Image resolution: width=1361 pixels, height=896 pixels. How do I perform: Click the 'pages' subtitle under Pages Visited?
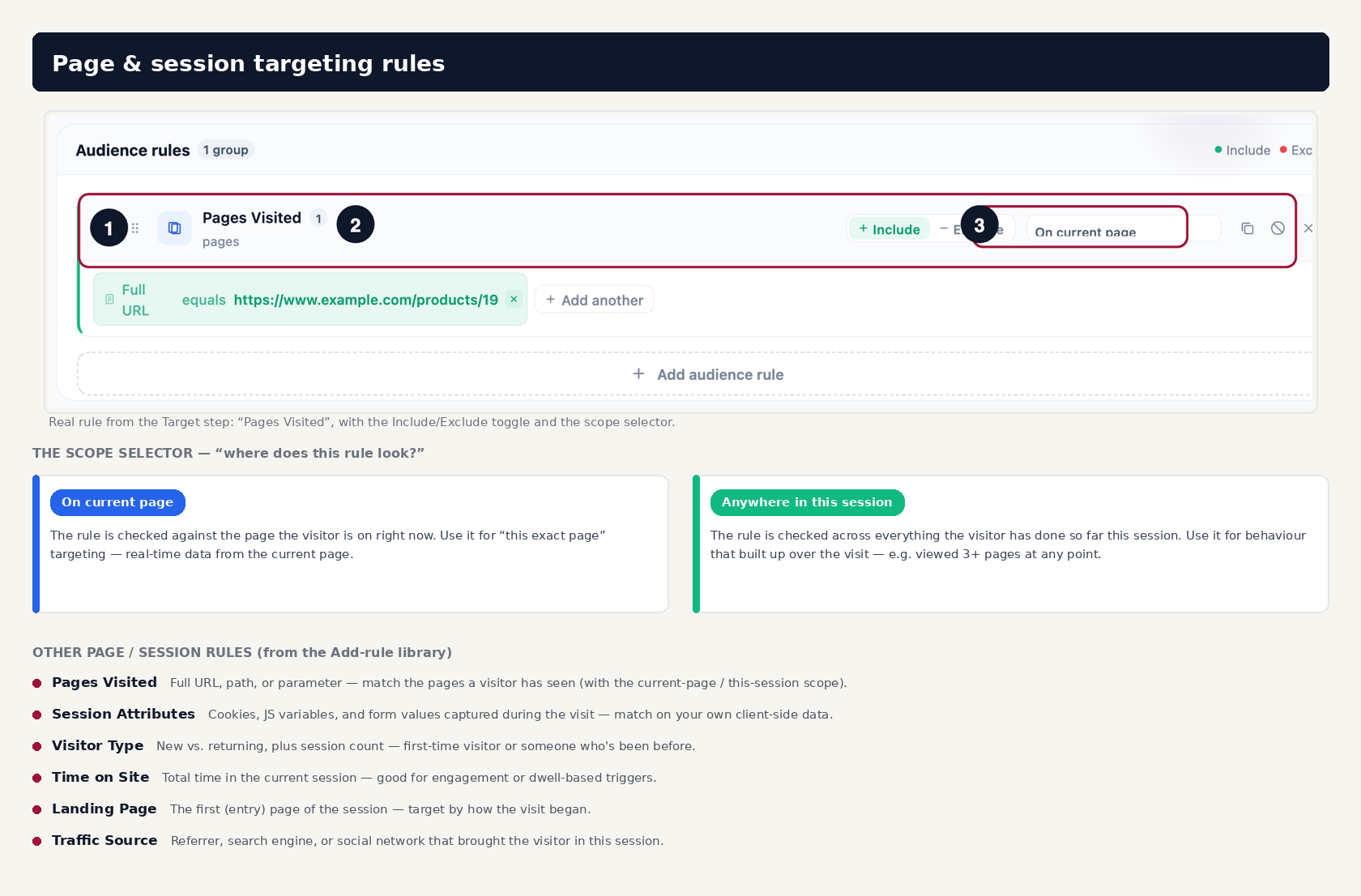[221, 241]
